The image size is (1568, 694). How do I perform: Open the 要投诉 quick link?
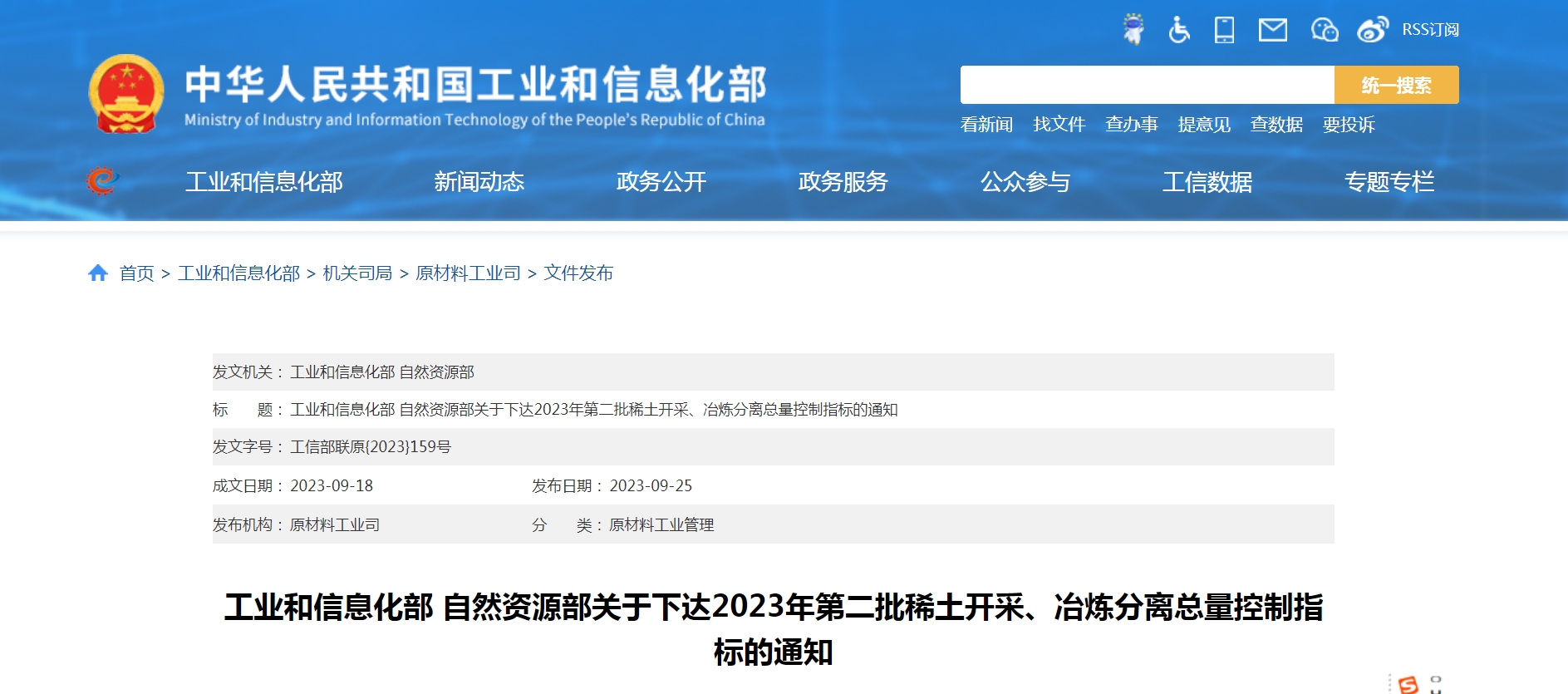(x=1349, y=125)
